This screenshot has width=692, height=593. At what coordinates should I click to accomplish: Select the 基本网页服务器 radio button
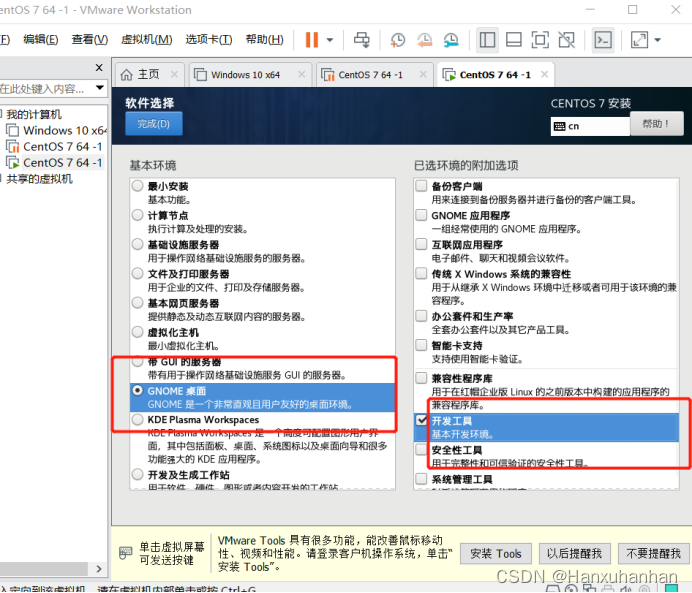138,303
